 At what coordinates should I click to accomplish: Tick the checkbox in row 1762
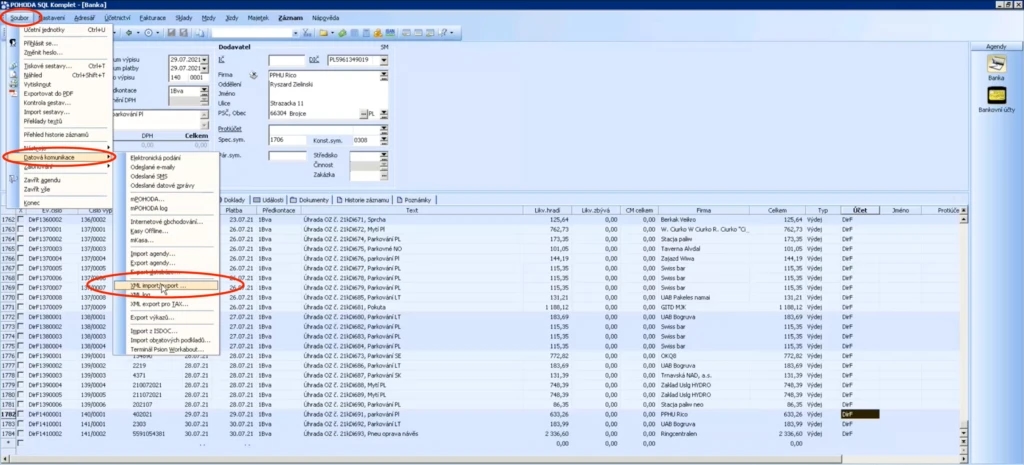pos(20,220)
